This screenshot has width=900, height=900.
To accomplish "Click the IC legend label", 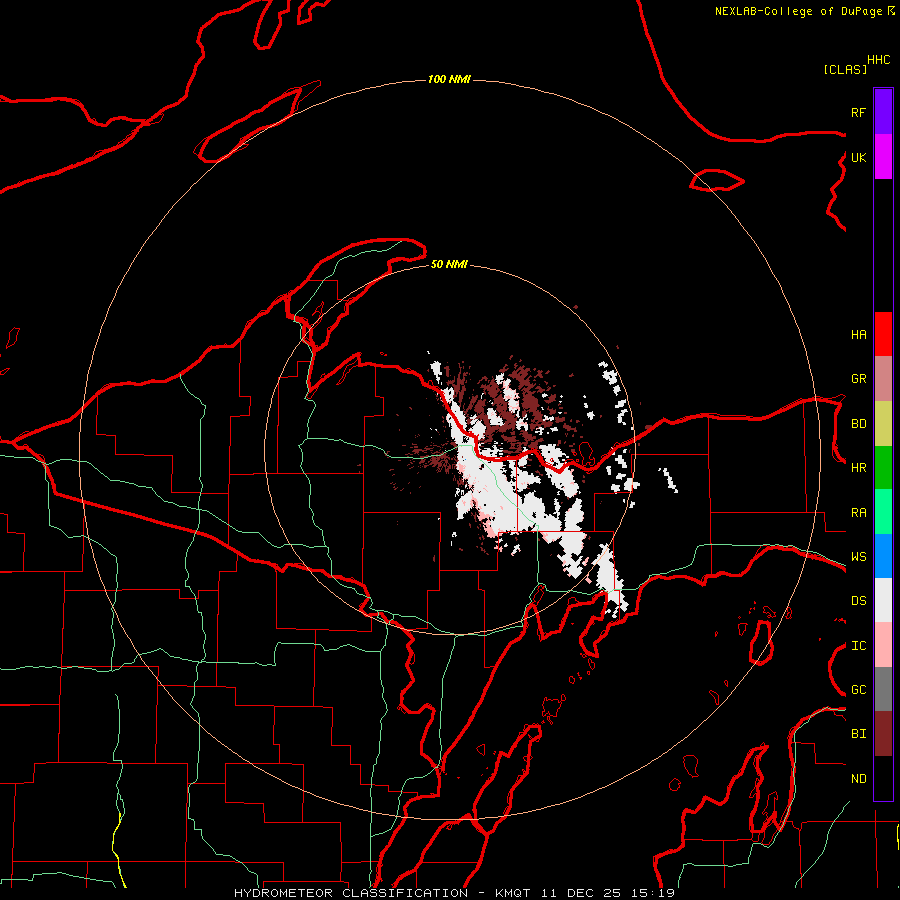I will (858, 646).
